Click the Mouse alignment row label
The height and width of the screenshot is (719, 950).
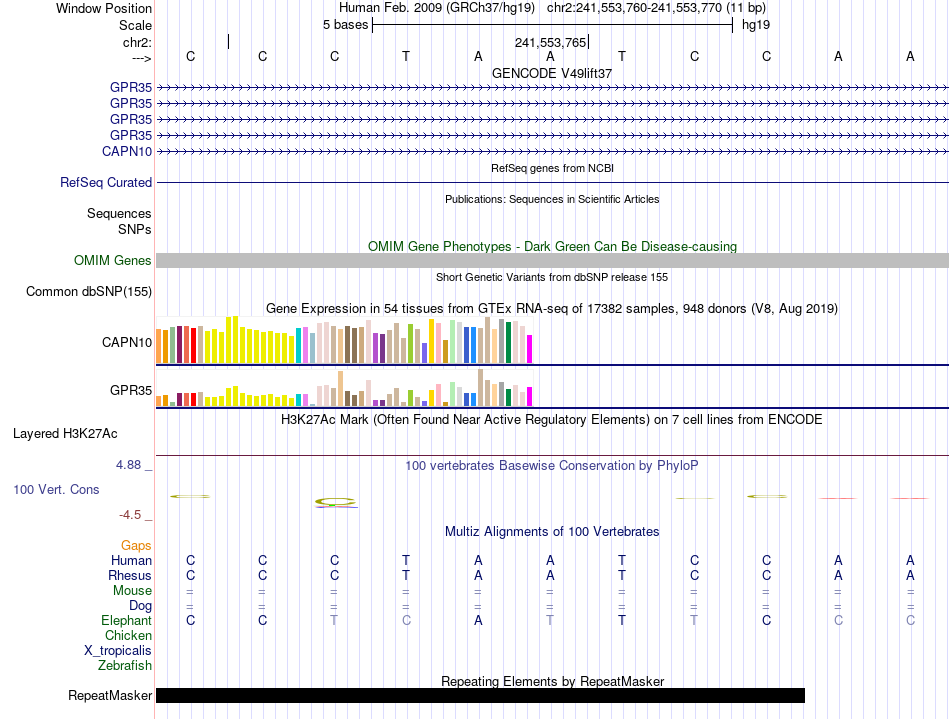pyautogui.click(x=132, y=591)
